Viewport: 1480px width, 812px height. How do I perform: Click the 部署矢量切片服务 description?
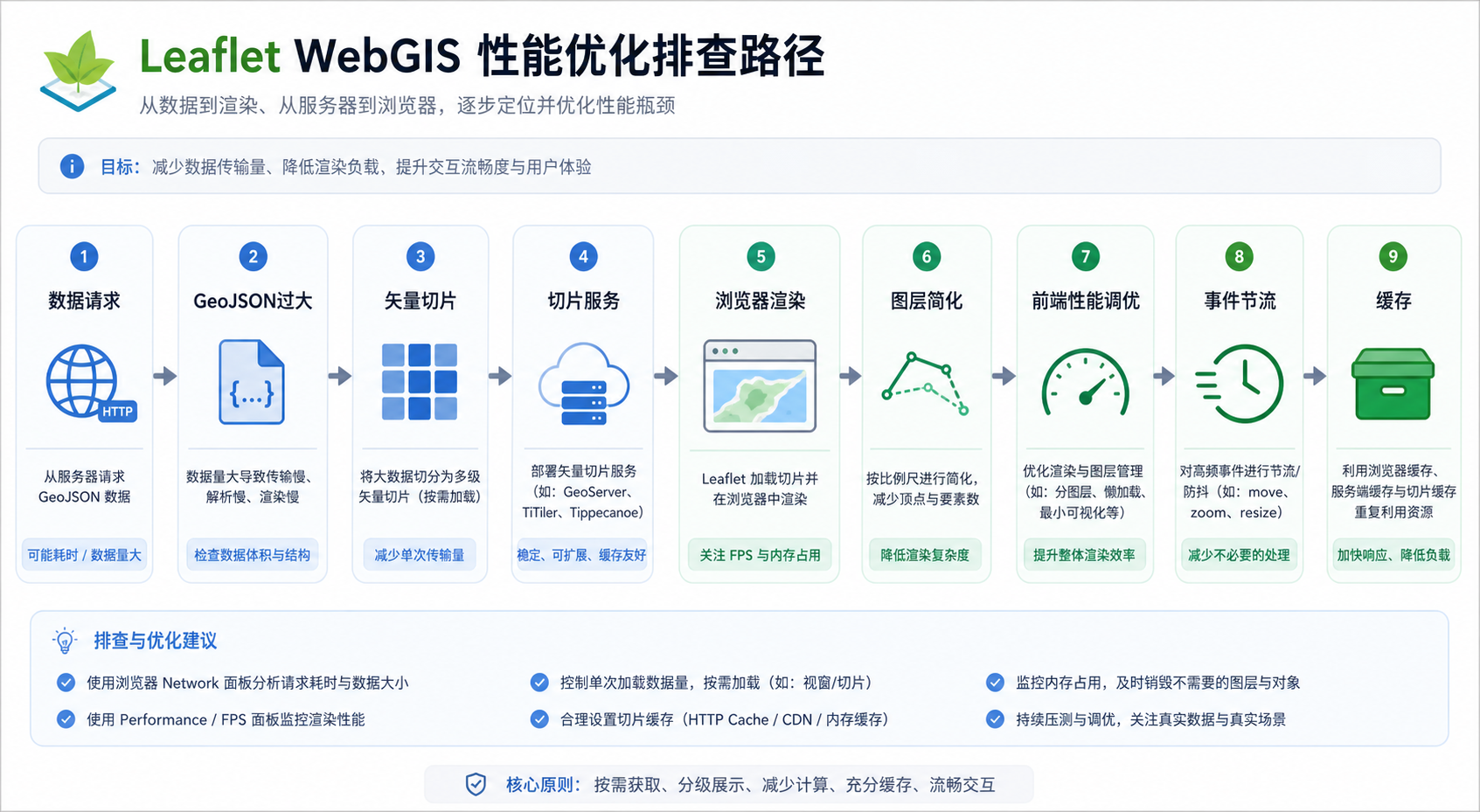coord(583,491)
